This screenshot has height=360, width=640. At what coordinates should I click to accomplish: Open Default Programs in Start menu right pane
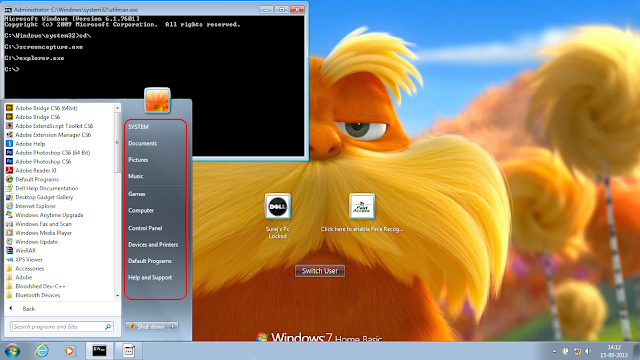pos(150,261)
